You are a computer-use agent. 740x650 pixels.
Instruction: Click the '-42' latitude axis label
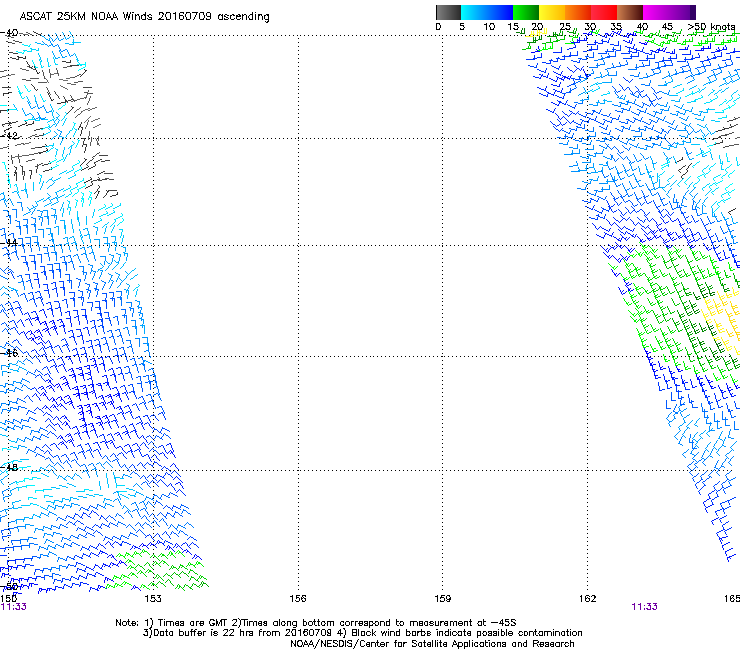tap(9, 135)
